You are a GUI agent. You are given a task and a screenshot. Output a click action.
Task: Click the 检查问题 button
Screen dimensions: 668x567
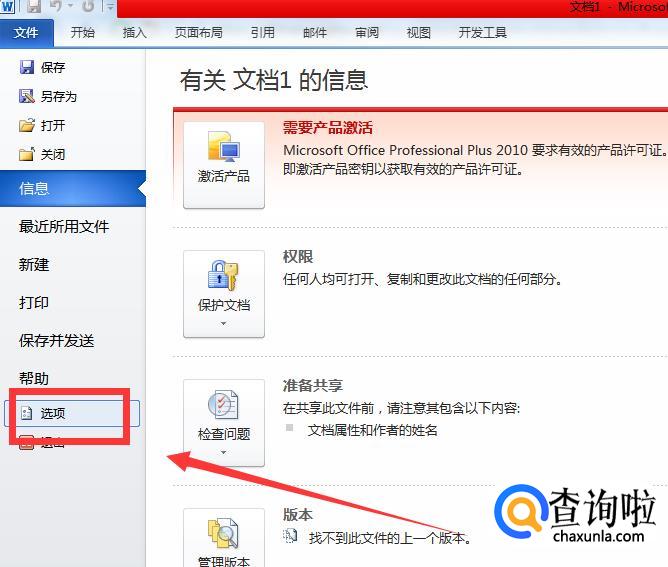click(x=224, y=423)
